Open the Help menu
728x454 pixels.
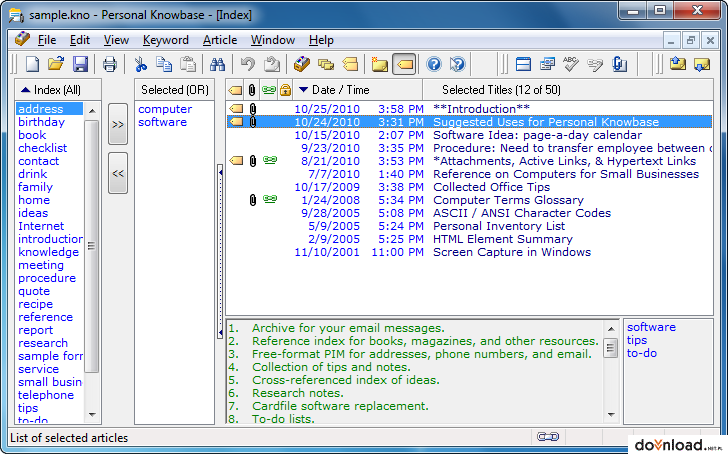(x=321, y=40)
